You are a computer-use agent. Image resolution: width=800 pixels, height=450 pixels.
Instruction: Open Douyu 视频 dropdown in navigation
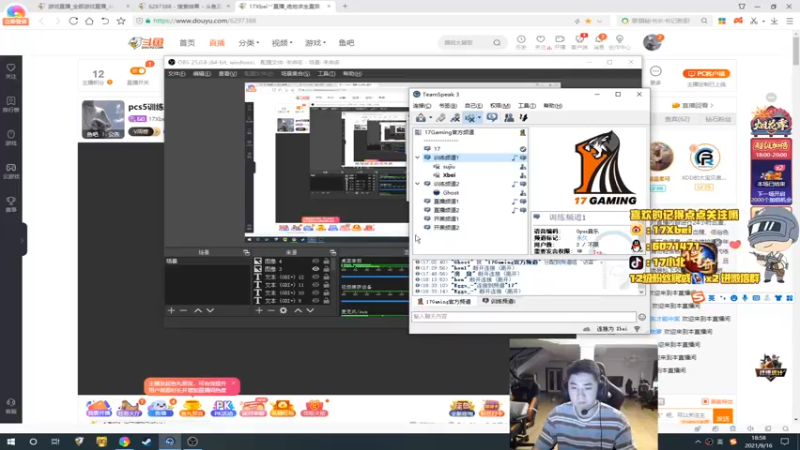coord(282,43)
